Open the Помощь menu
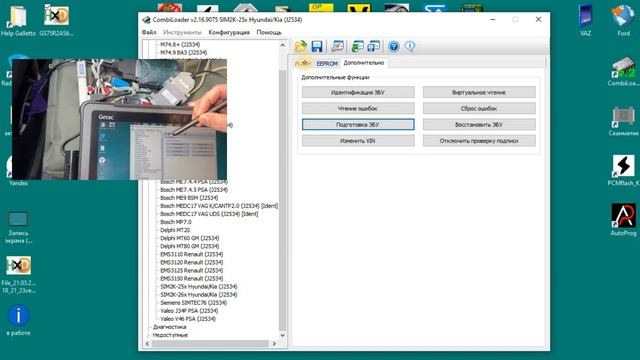Viewport: 640px width, 360px height. [x=269, y=32]
